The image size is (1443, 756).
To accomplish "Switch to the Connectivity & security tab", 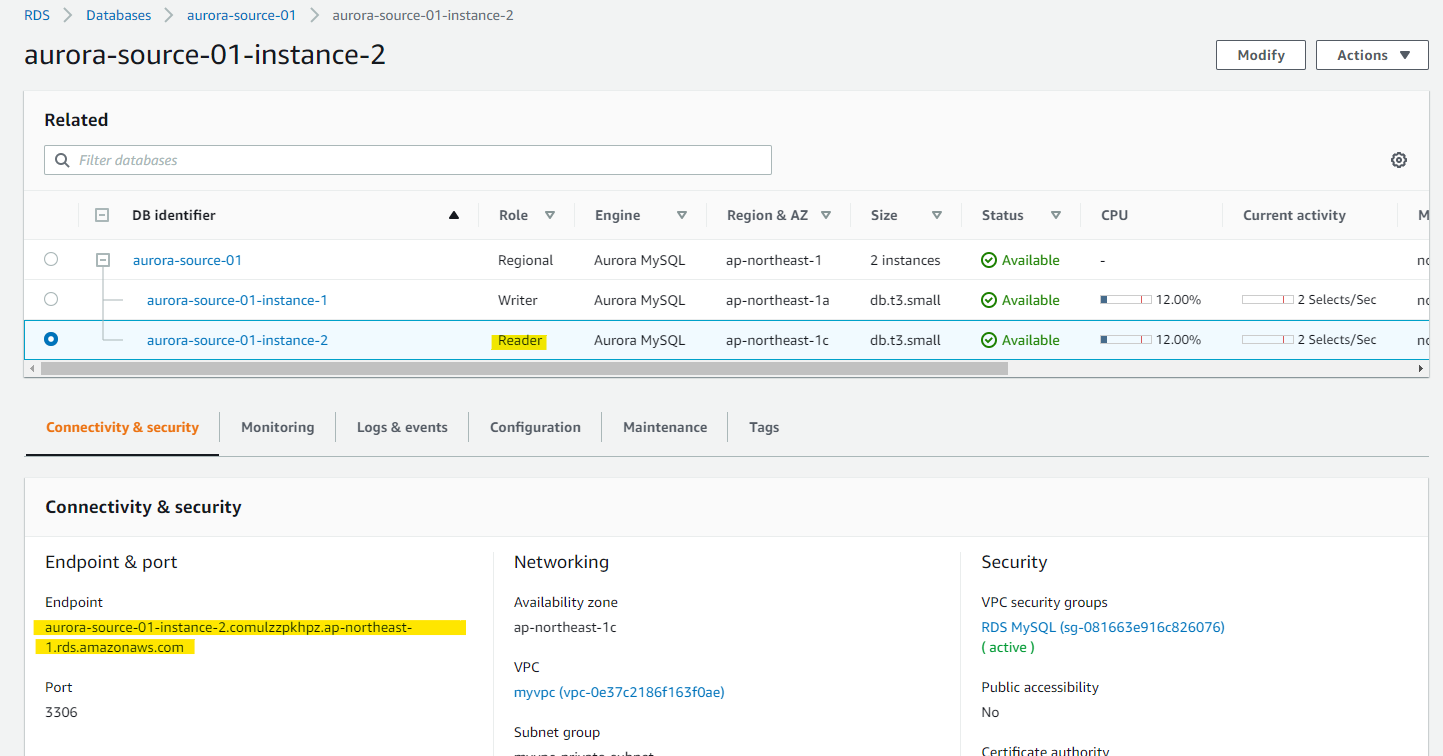I will [122, 427].
